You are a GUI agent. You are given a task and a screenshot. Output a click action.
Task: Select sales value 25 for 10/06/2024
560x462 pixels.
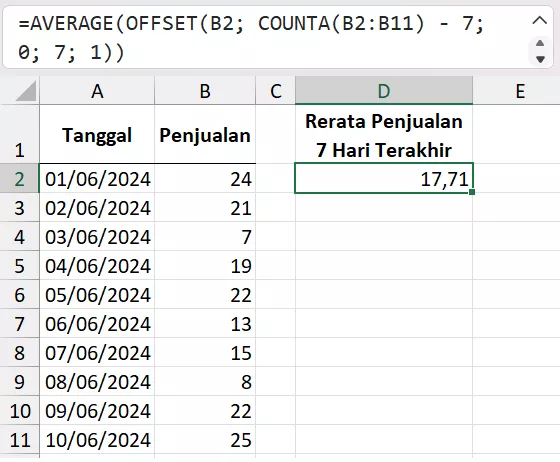pyautogui.click(x=205, y=440)
